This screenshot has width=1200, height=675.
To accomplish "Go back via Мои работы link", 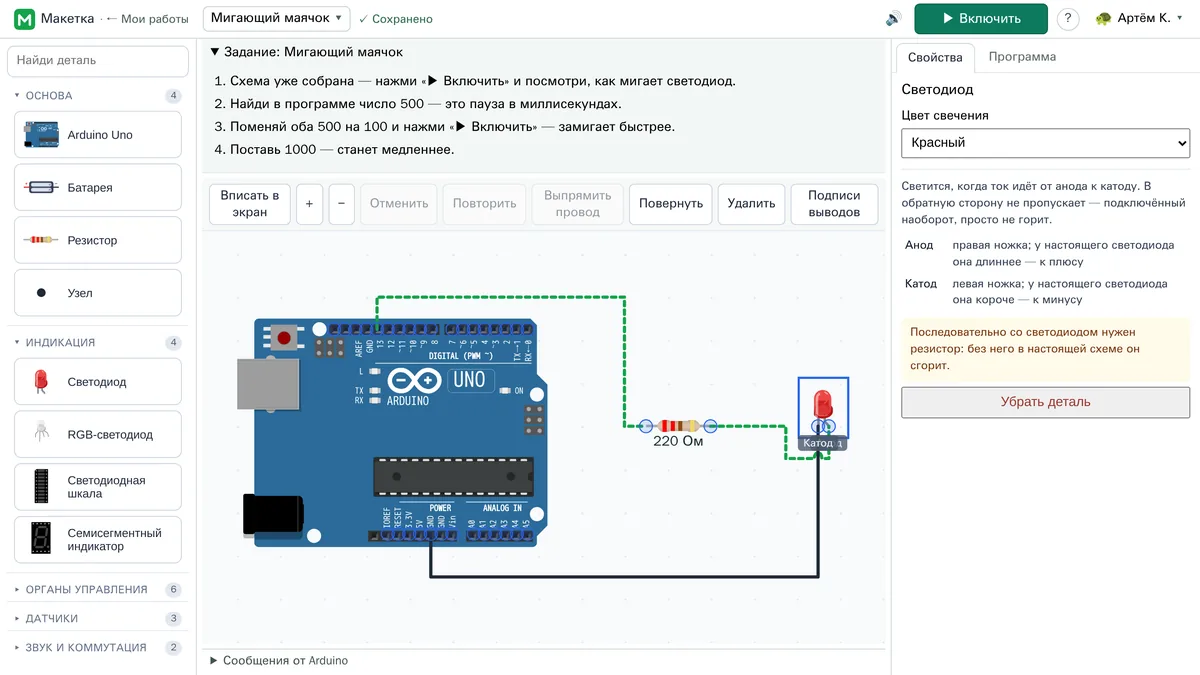I will (x=147, y=19).
